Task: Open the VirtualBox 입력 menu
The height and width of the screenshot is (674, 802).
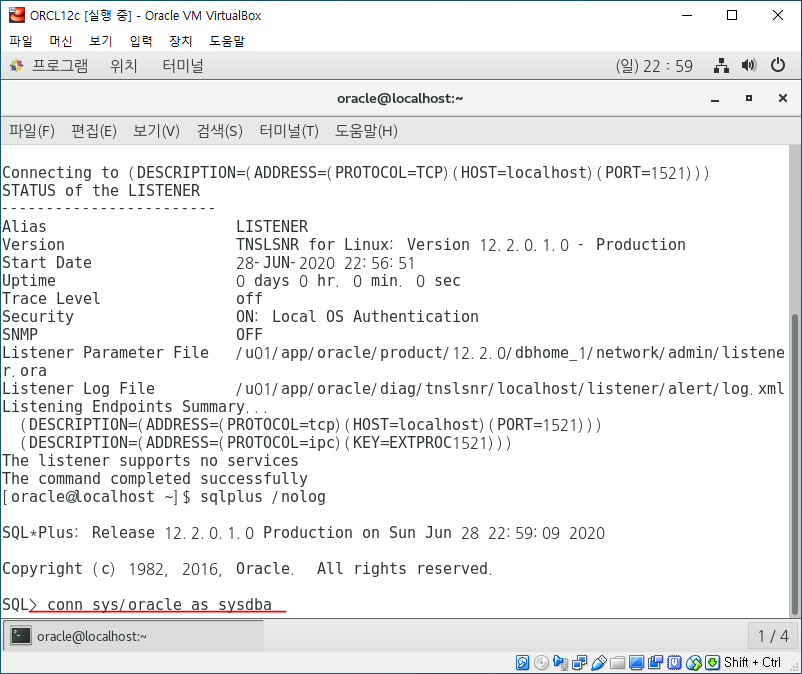Action: click(x=141, y=41)
